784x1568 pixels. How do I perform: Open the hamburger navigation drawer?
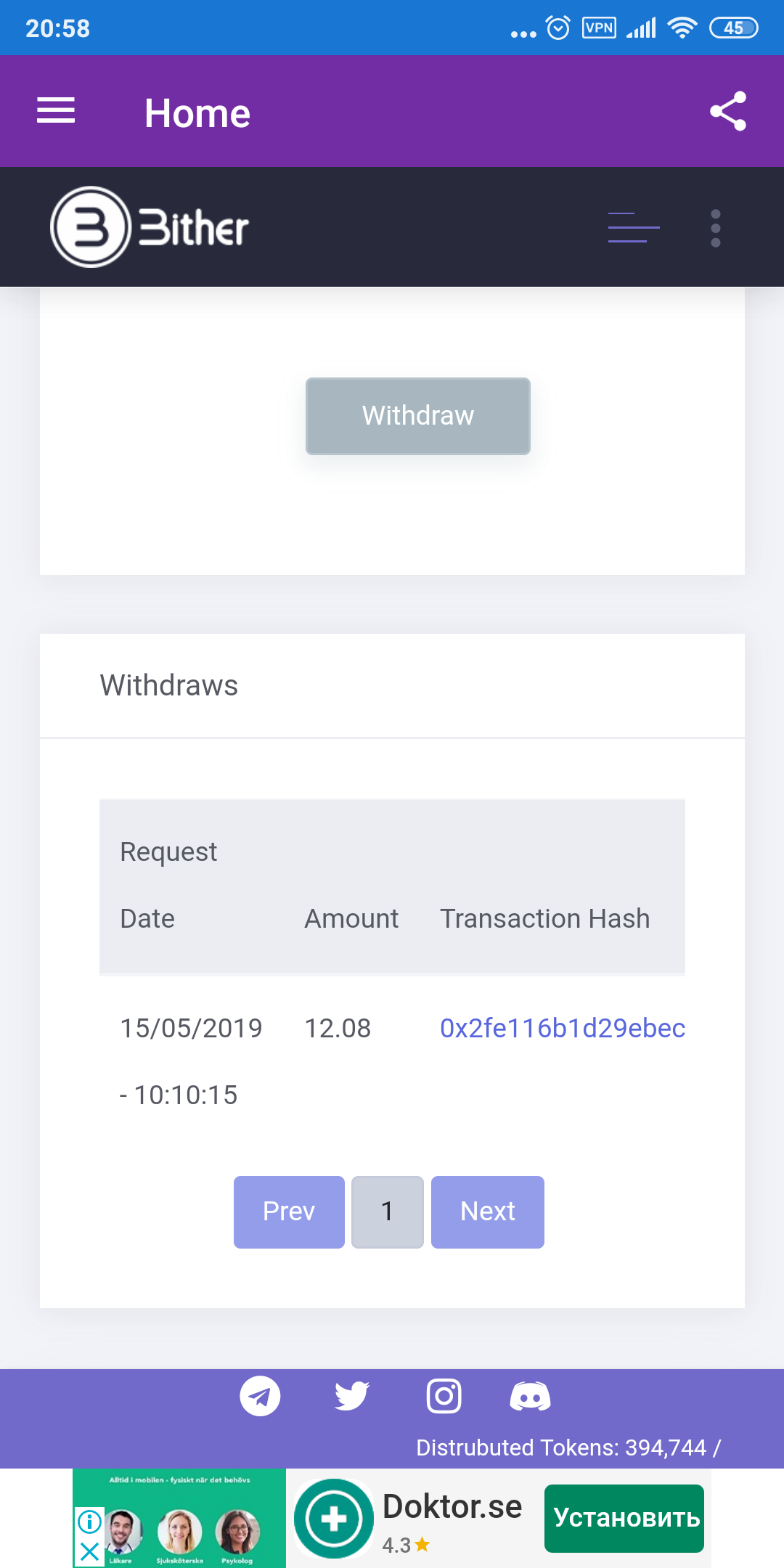(x=56, y=111)
